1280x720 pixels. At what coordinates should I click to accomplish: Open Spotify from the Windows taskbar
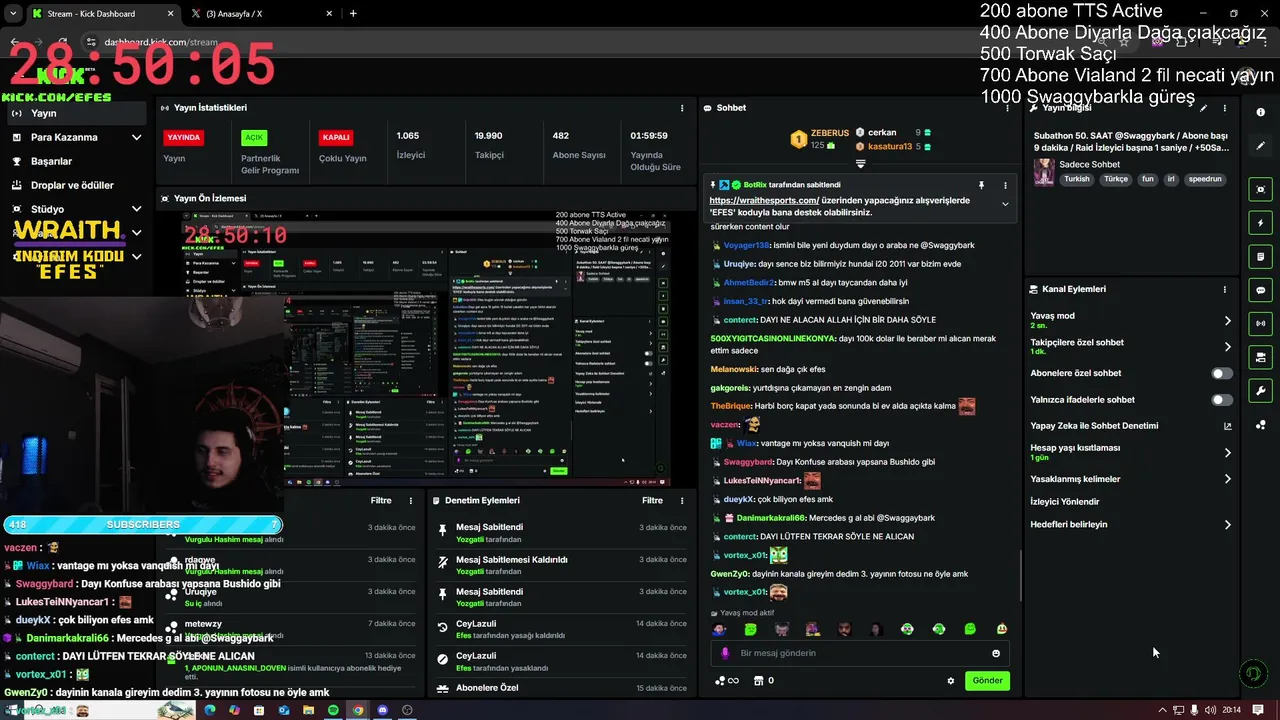coord(333,710)
